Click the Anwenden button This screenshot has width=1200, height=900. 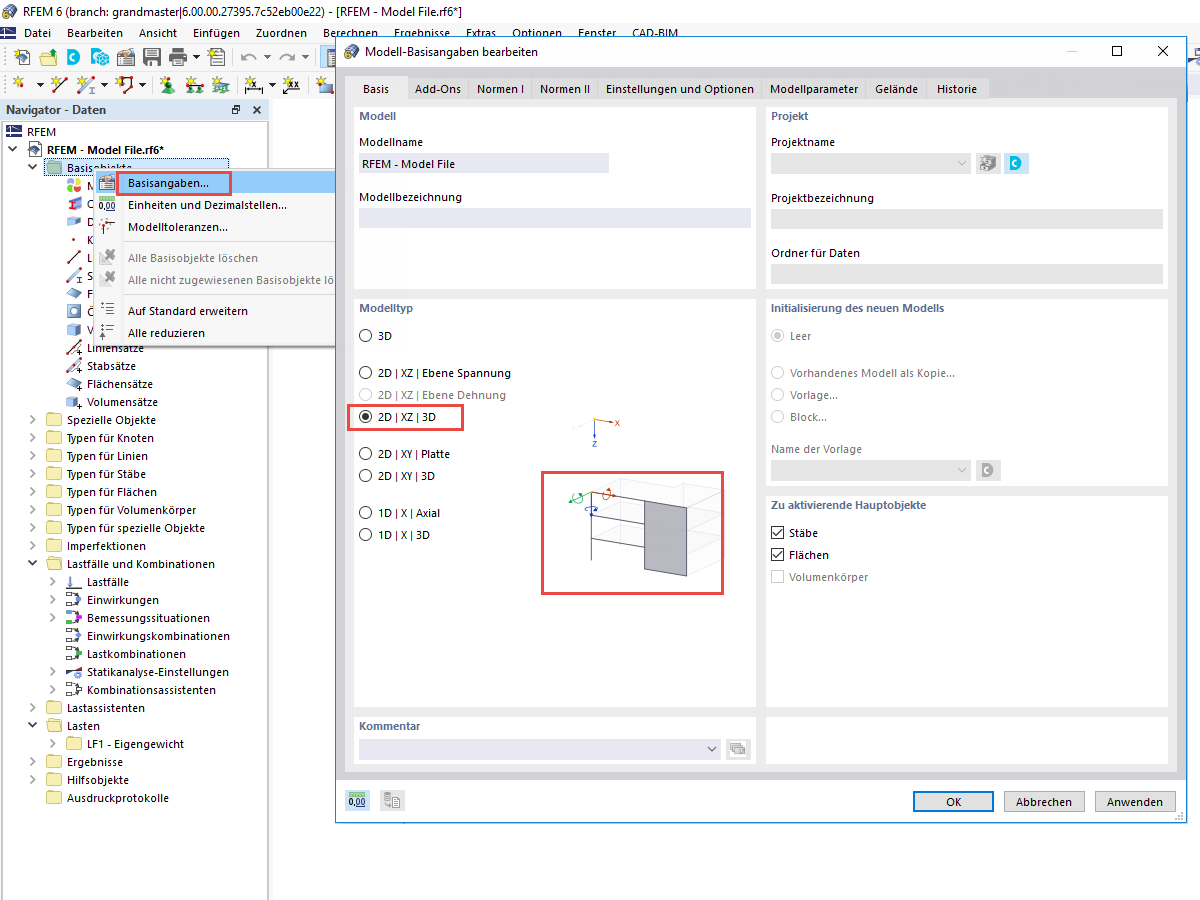(1135, 801)
